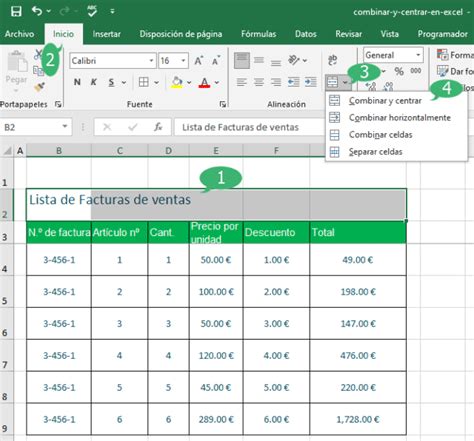
Task: Click the insert function fx icon
Action: tap(158, 127)
